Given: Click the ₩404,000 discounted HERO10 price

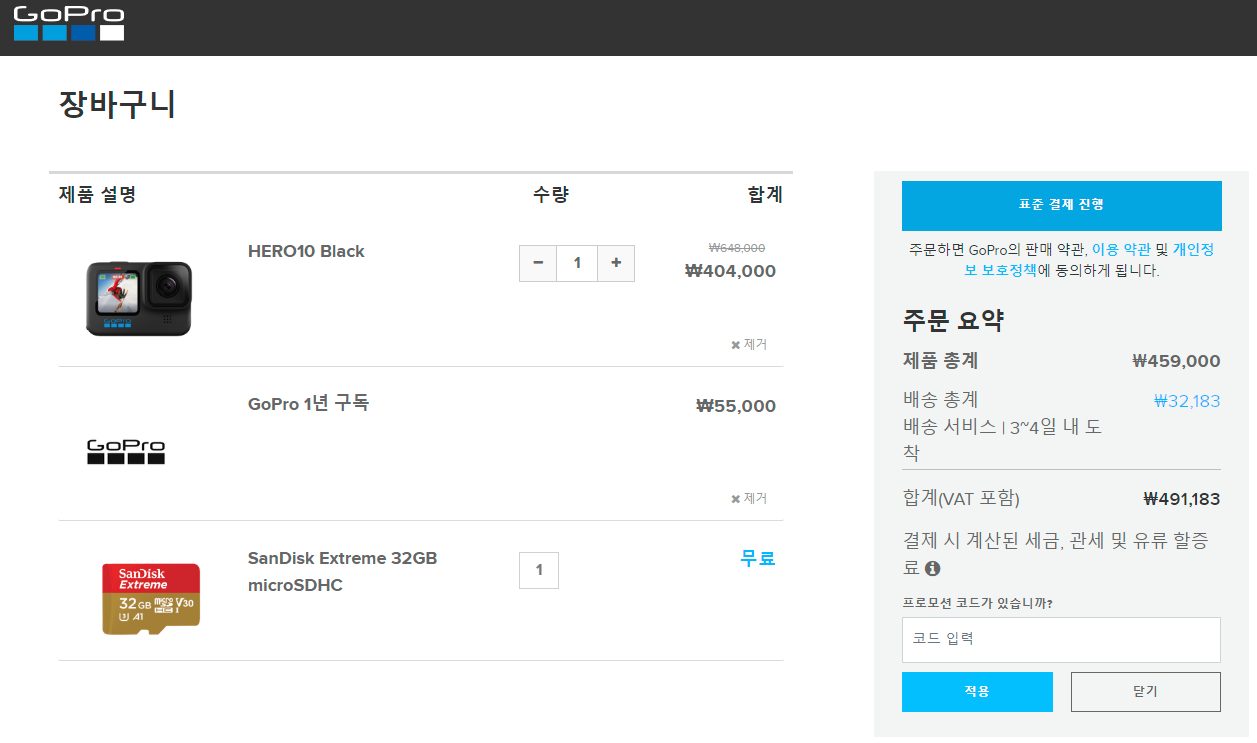Looking at the screenshot, I should click(730, 271).
